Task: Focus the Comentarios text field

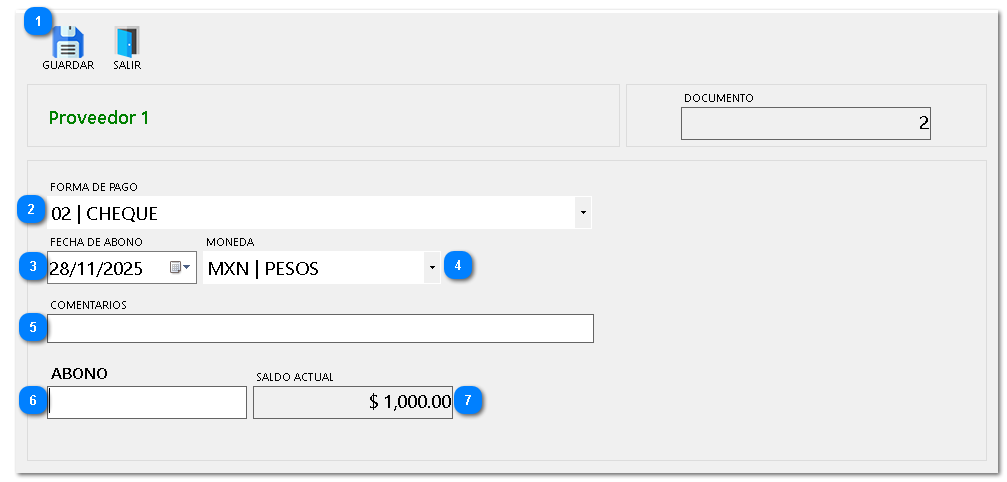Action: (320, 328)
